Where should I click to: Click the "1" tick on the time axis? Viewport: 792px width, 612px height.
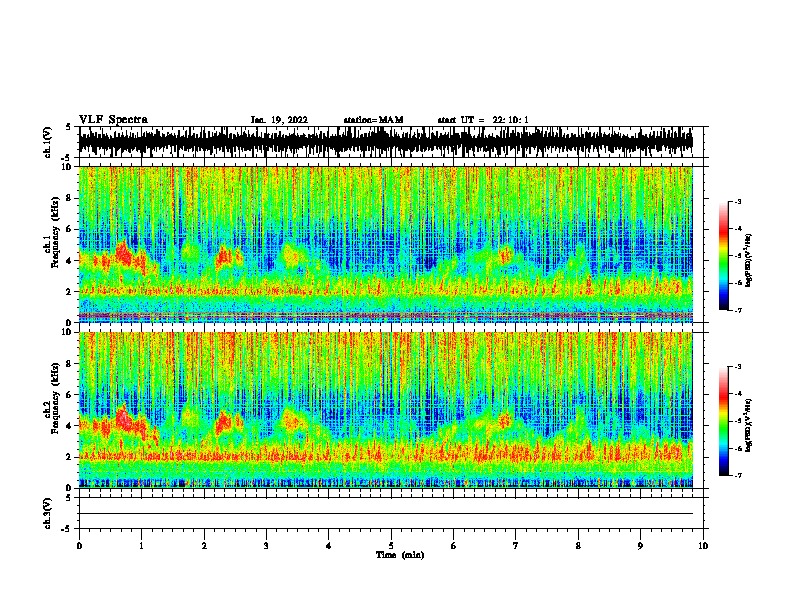141,546
